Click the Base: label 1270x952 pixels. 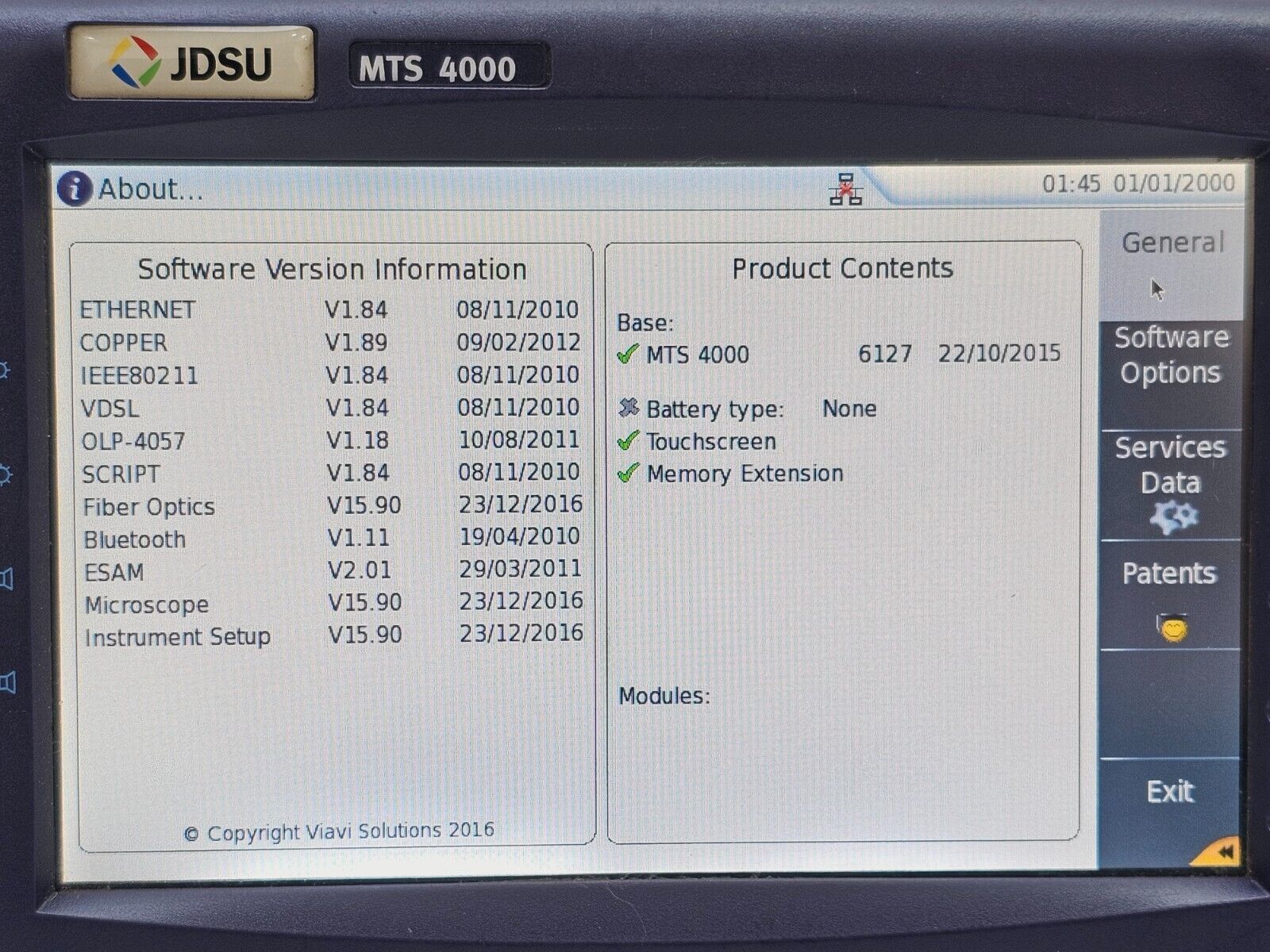tap(645, 323)
